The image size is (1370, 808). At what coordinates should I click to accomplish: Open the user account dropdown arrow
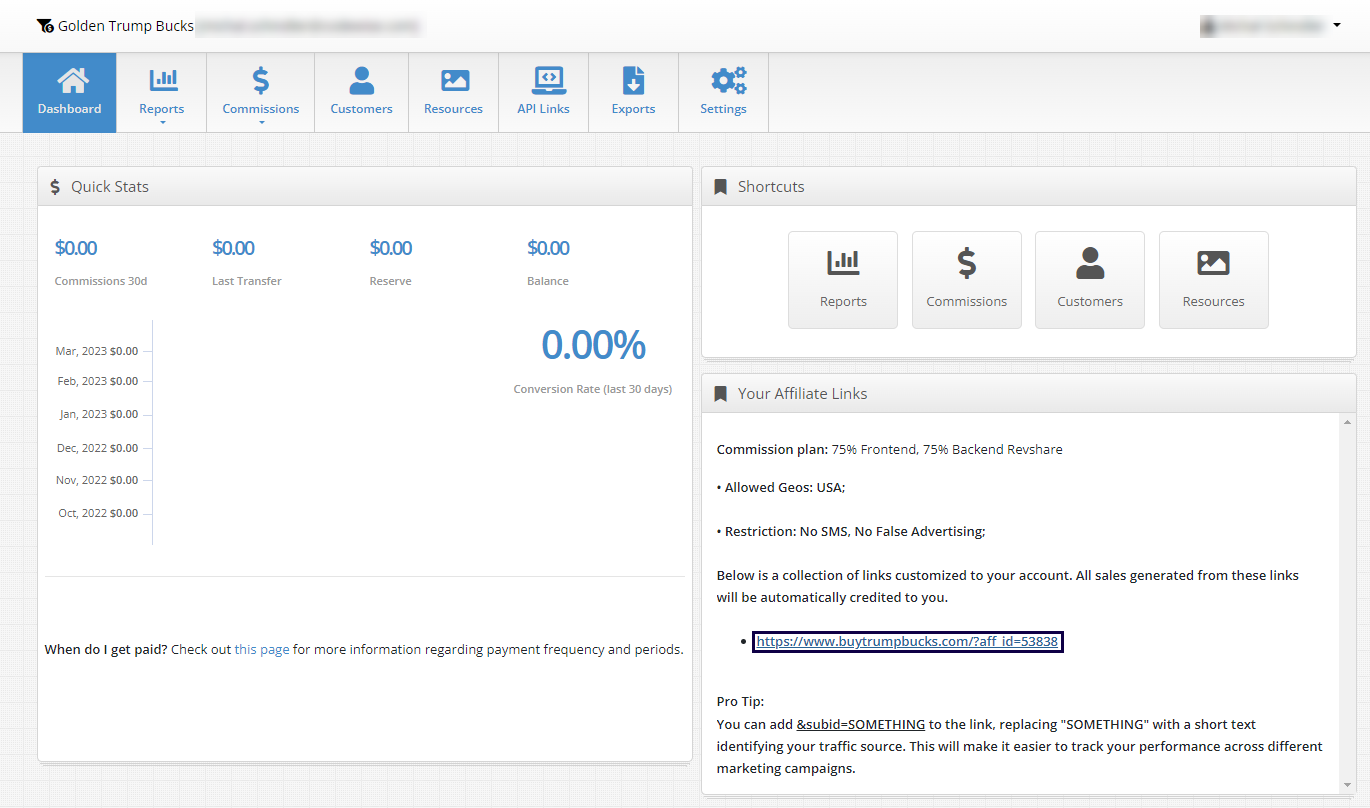[x=1337, y=25]
